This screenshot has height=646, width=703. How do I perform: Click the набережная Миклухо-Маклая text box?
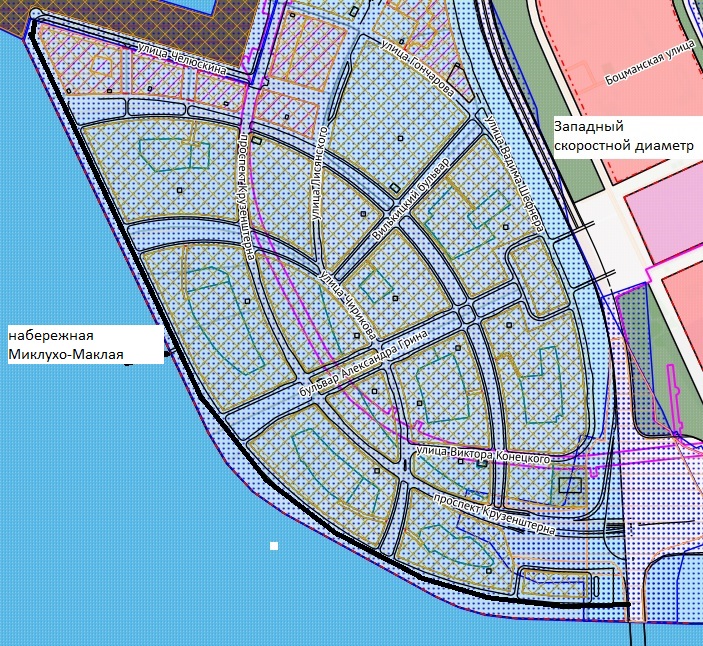(x=83, y=344)
